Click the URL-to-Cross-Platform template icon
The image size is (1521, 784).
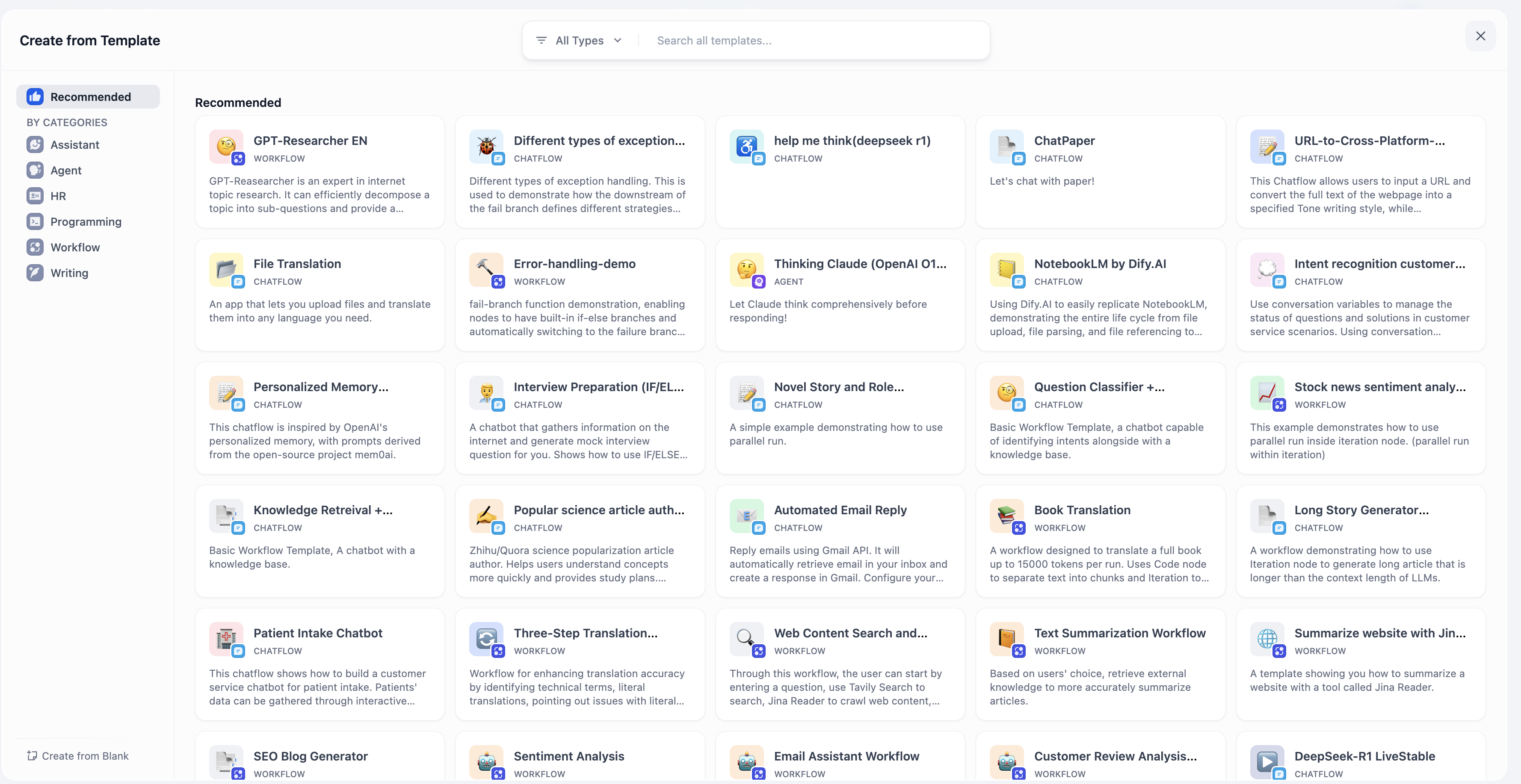(x=1267, y=146)
